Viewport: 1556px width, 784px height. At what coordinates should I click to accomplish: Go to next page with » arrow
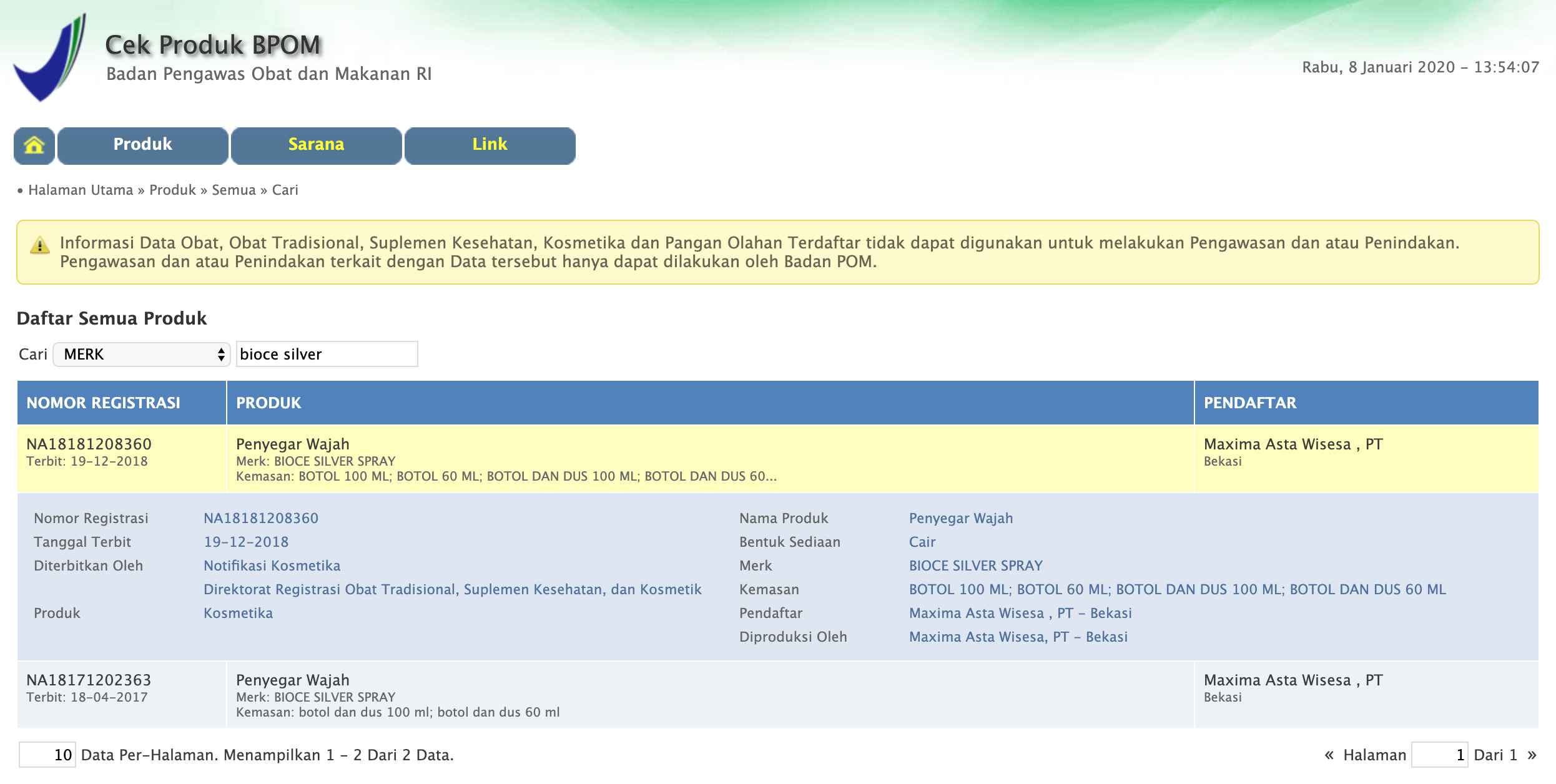pos(1532,755)
